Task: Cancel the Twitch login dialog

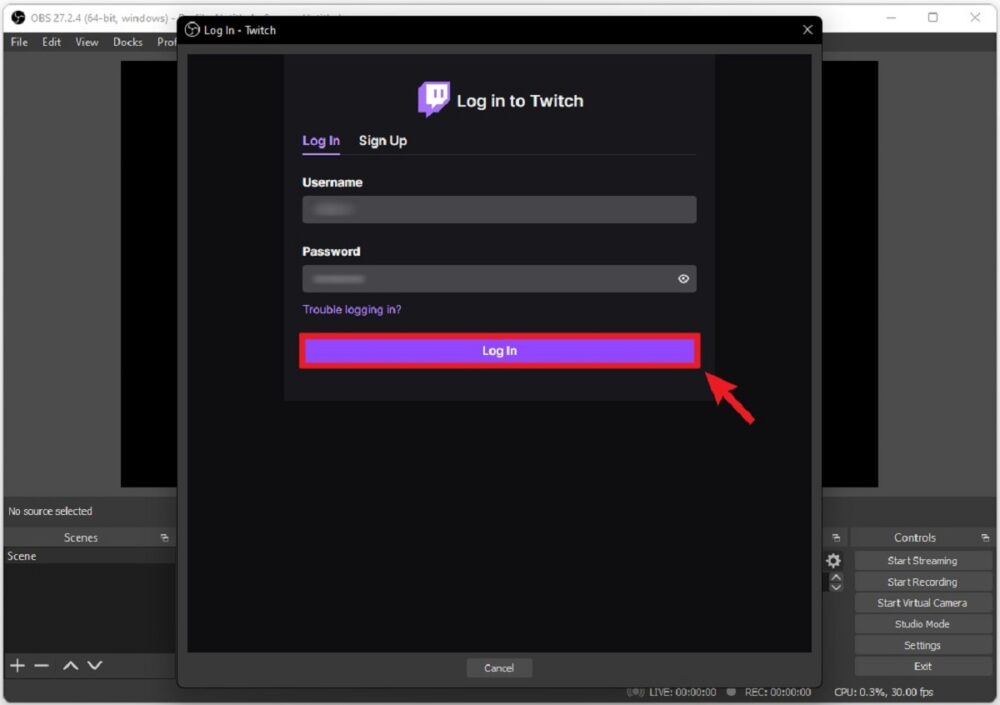Action: click(x=499, y=667)
